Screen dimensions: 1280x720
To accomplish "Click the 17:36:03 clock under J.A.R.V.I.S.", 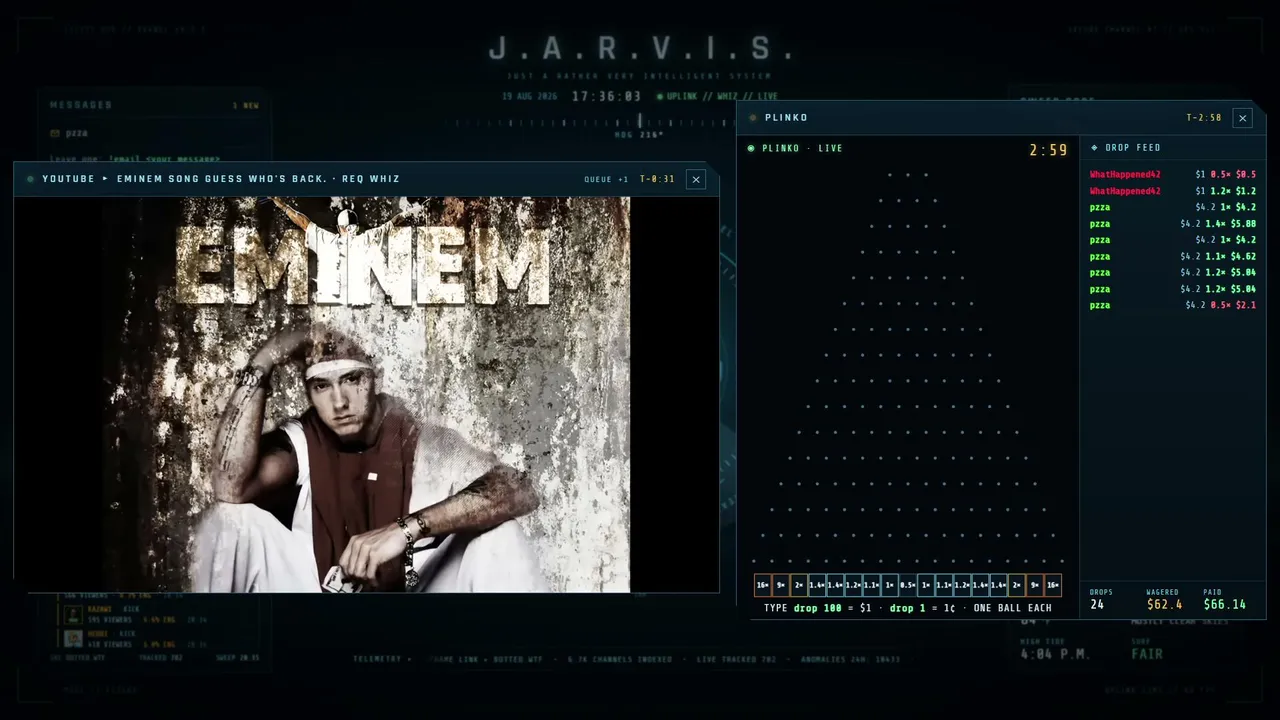I will 606,97.
